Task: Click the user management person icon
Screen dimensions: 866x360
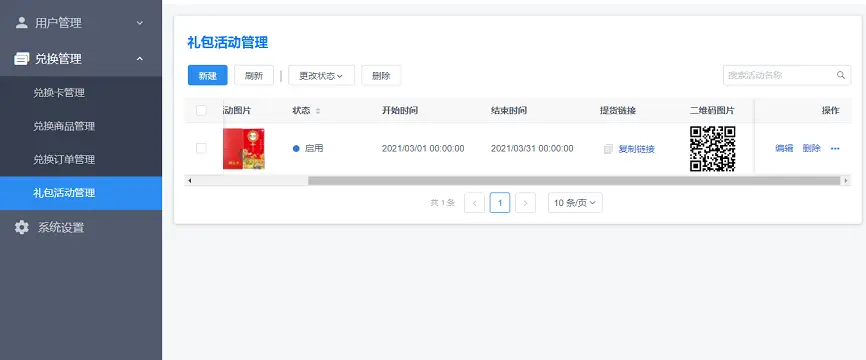Action: pos(22,23)
